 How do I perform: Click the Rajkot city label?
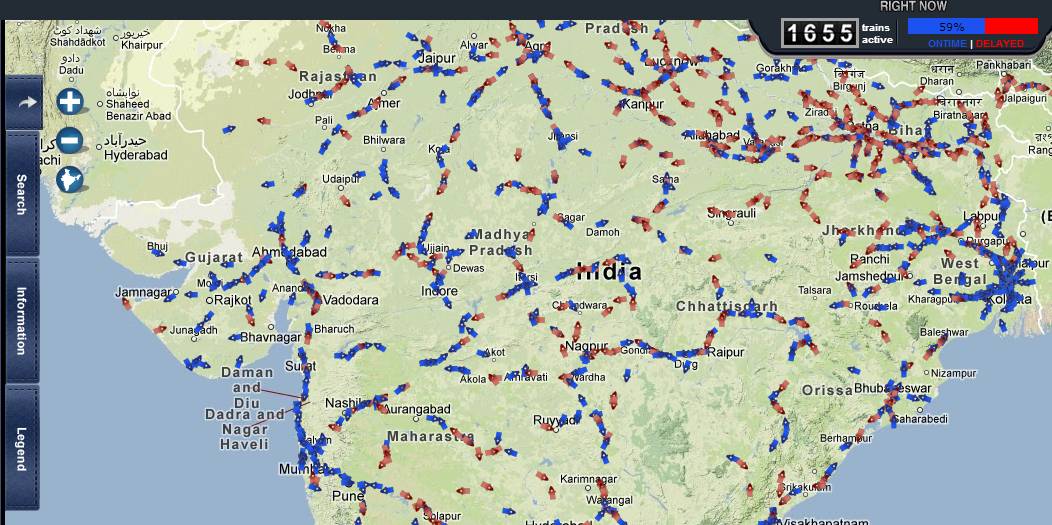click(231, 300)
